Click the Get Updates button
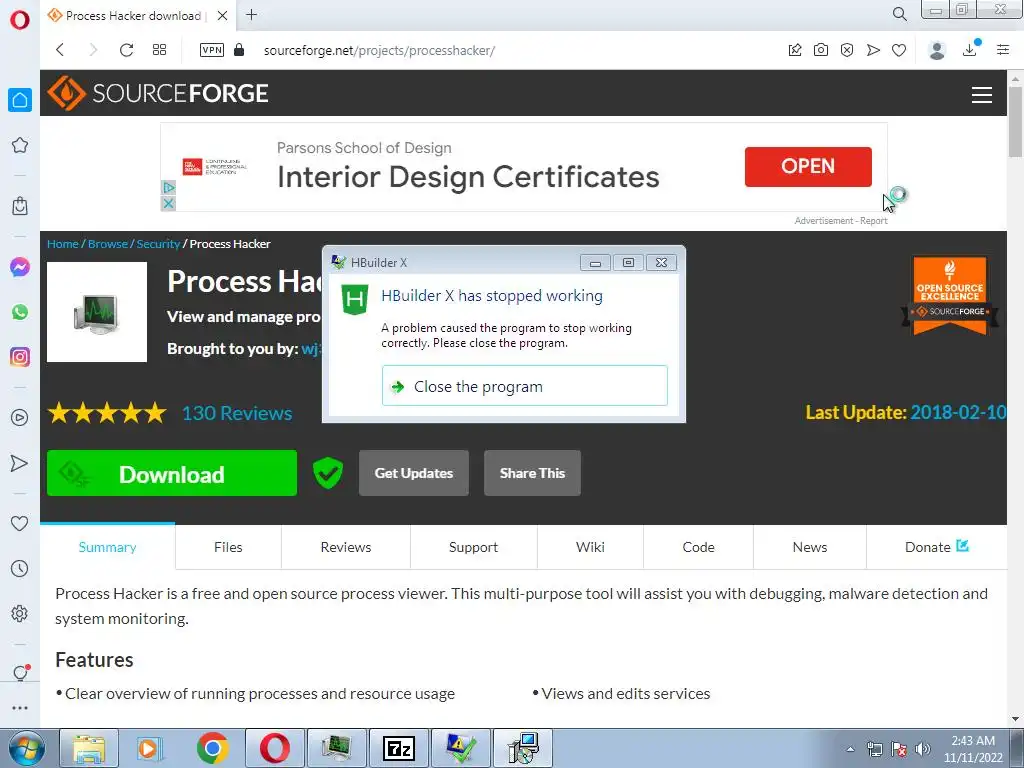The width and height of the screenshot is (1024, 768). tap(413, 473)
